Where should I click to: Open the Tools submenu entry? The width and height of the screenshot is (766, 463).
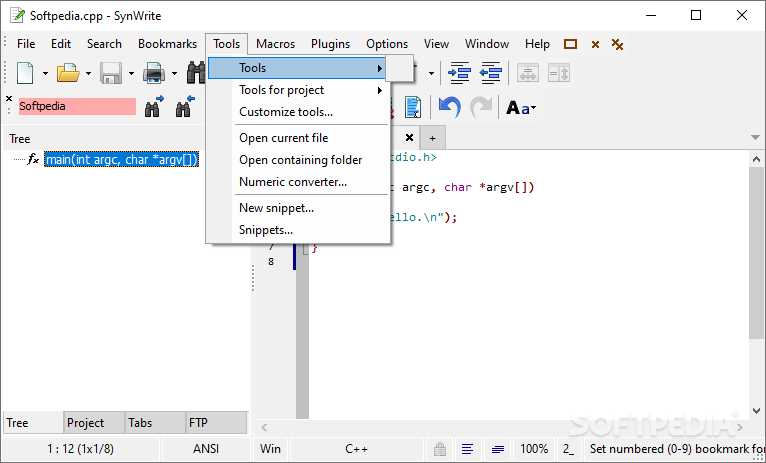297,68
